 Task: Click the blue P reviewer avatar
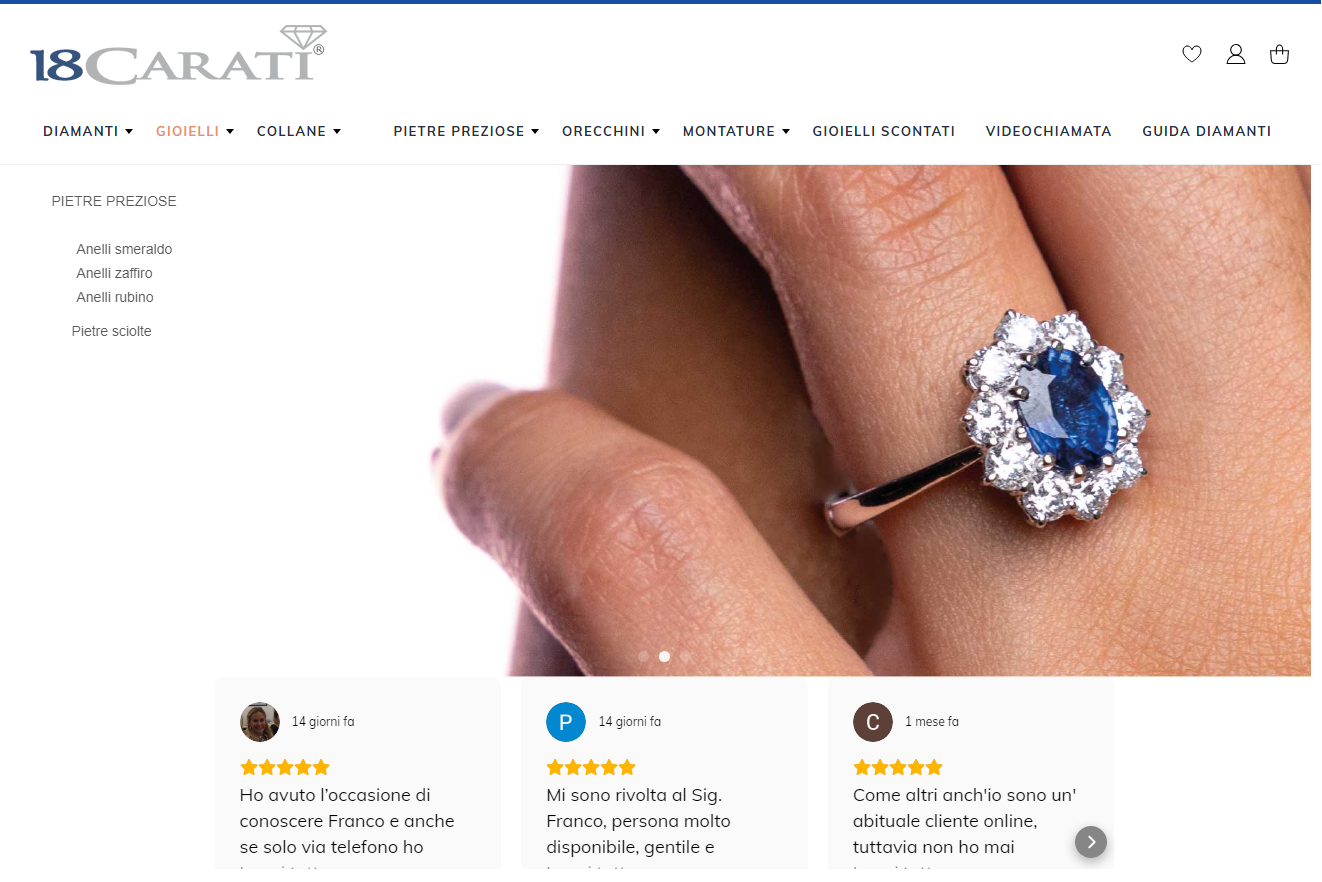click(x=566, y=722)
